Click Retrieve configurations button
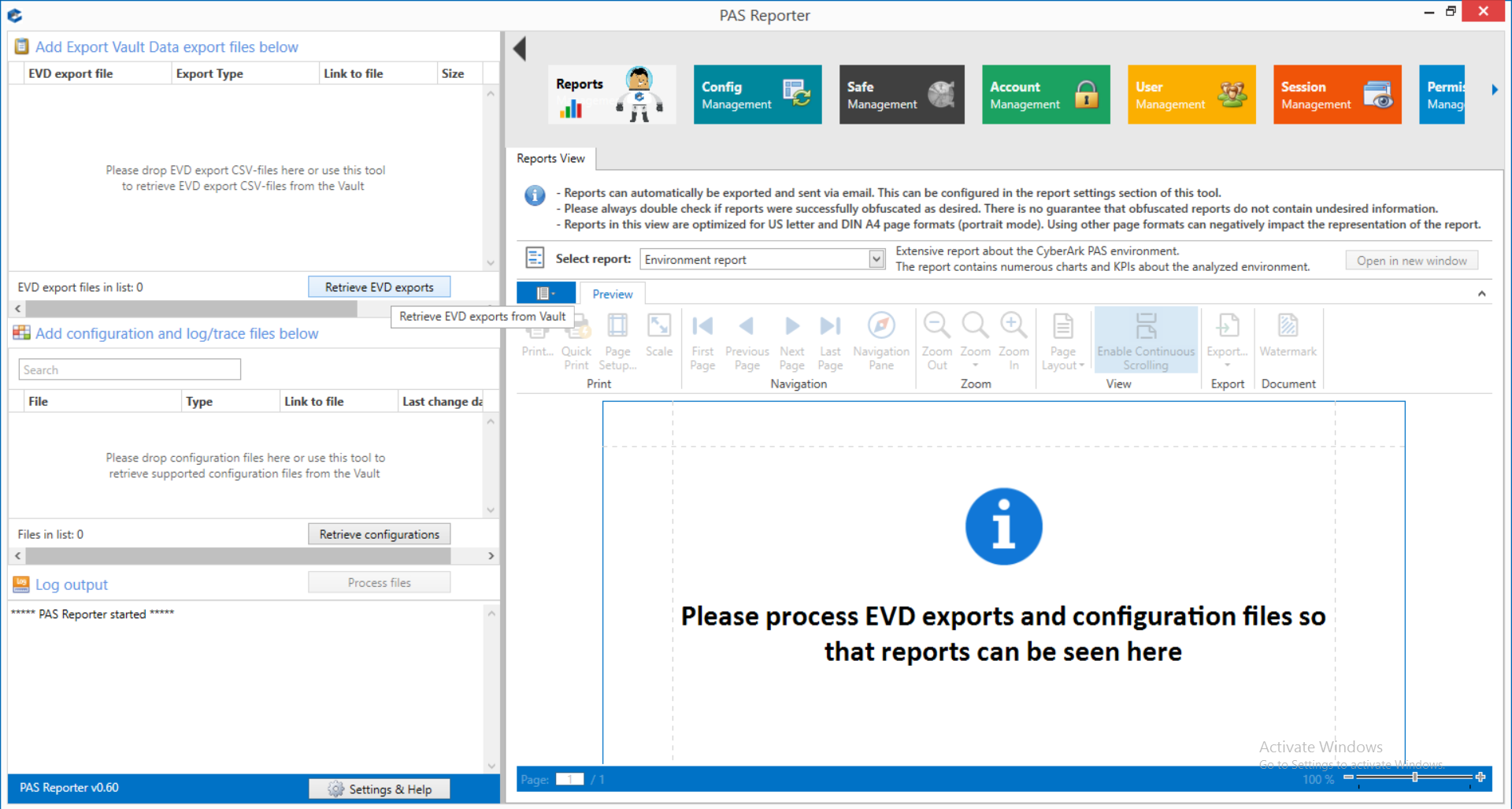 pyautogui.click(x=380, y=534)
